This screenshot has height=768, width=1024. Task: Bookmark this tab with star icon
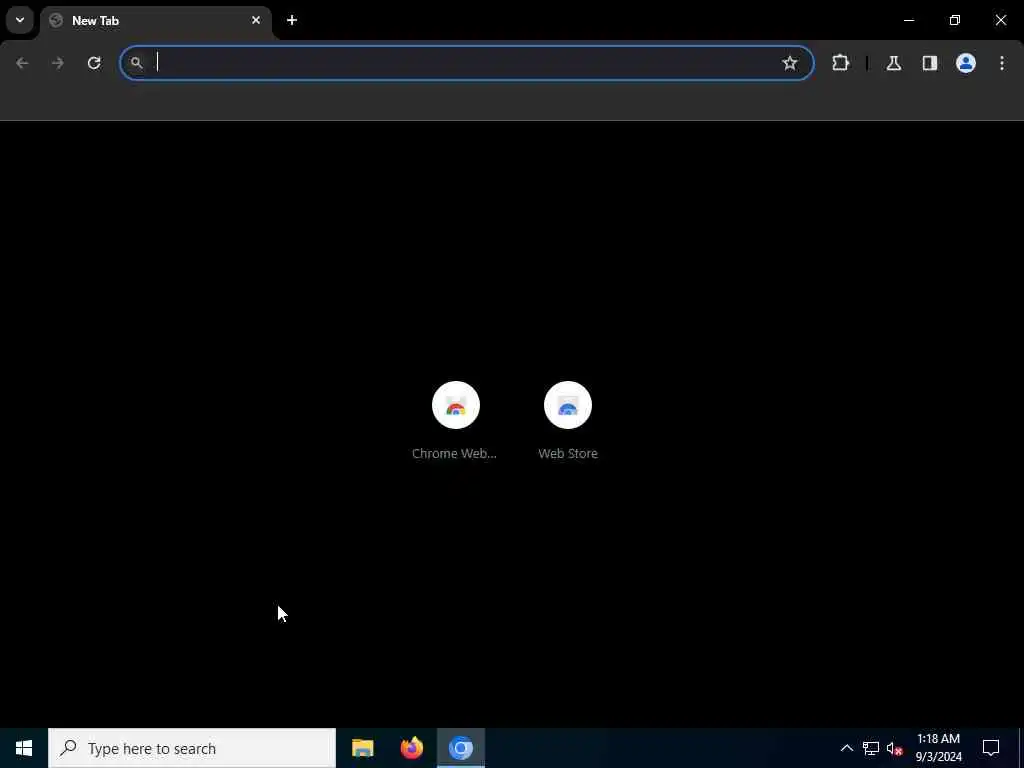coord(790,63)
